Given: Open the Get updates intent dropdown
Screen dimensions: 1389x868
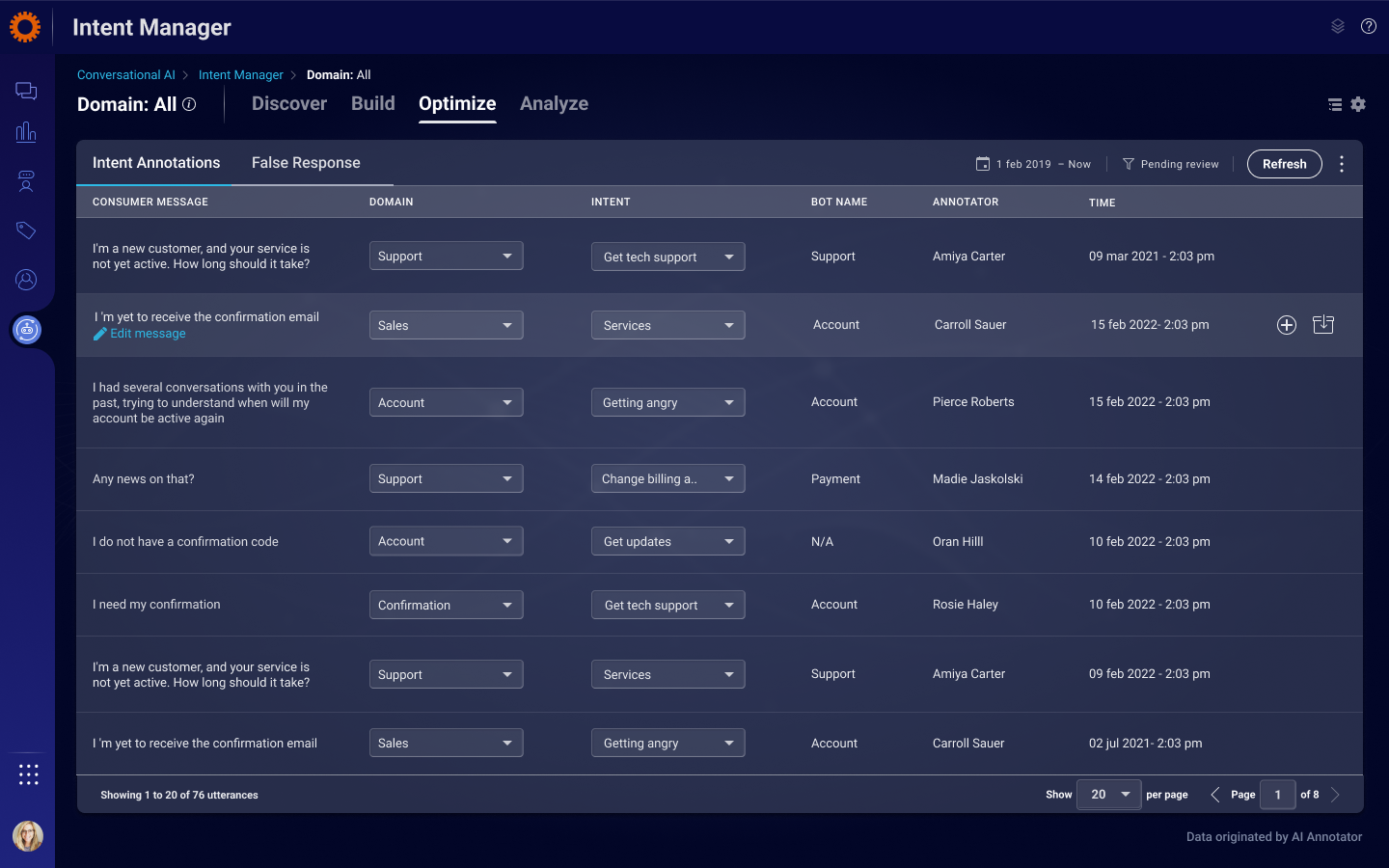Looking at the screenshot, I should coord(668,541).
